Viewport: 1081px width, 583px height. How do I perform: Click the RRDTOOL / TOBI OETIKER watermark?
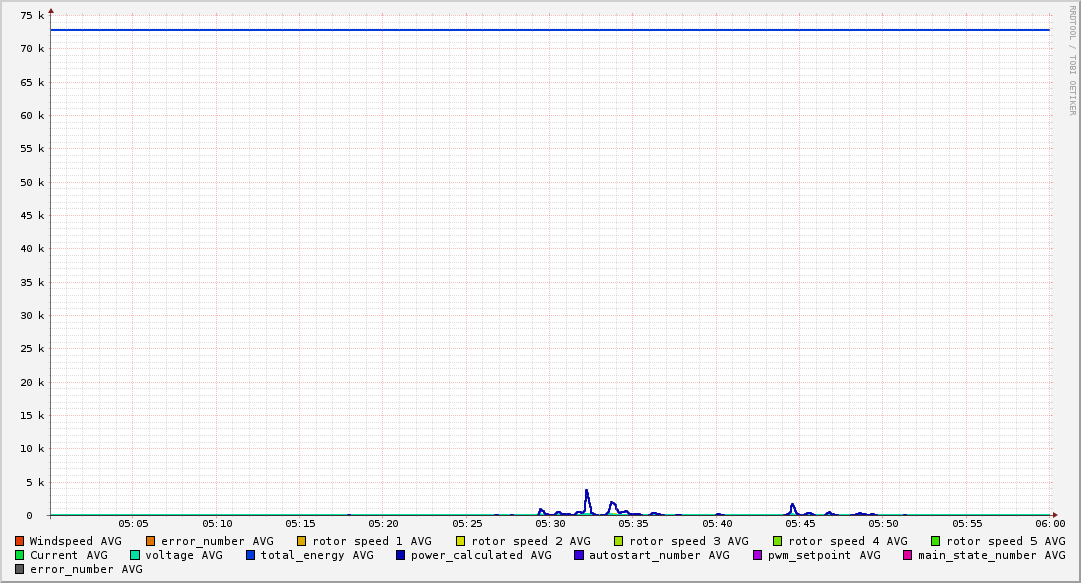click(x=1072, y=60)
